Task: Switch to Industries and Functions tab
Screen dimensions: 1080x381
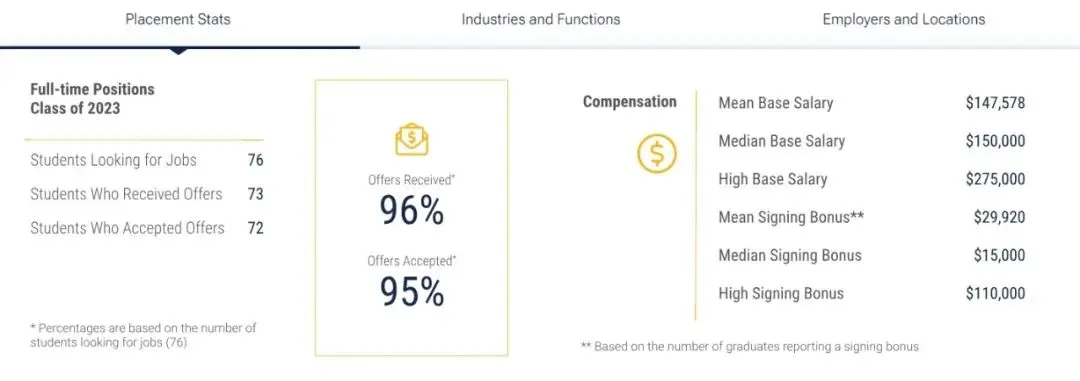Action: coord(541,19)
